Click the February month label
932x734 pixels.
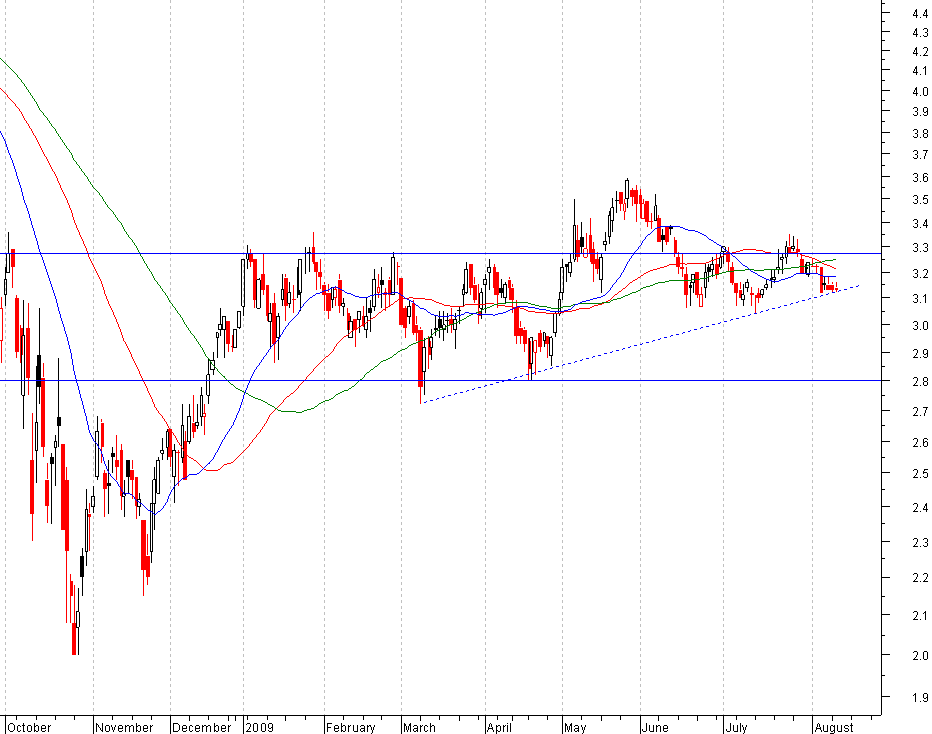pyautogui.click(x=351, y=727)
